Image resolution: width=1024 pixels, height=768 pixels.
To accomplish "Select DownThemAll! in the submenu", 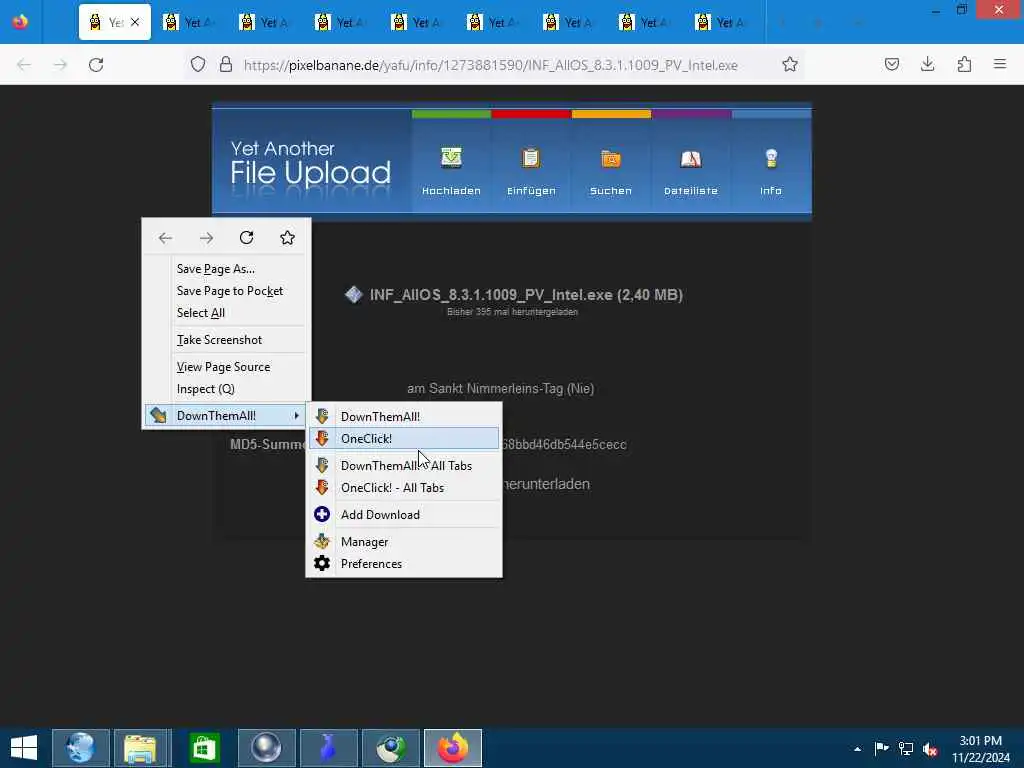I will tap(404, 417).
